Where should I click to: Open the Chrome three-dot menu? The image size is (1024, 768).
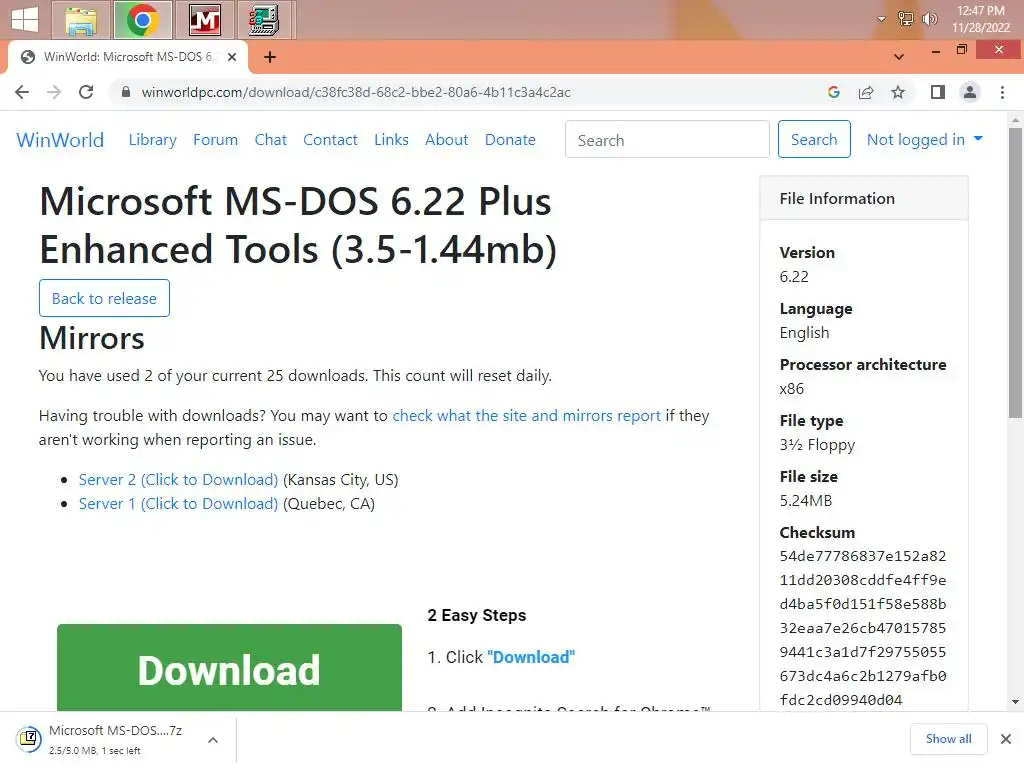[1002, 92]
